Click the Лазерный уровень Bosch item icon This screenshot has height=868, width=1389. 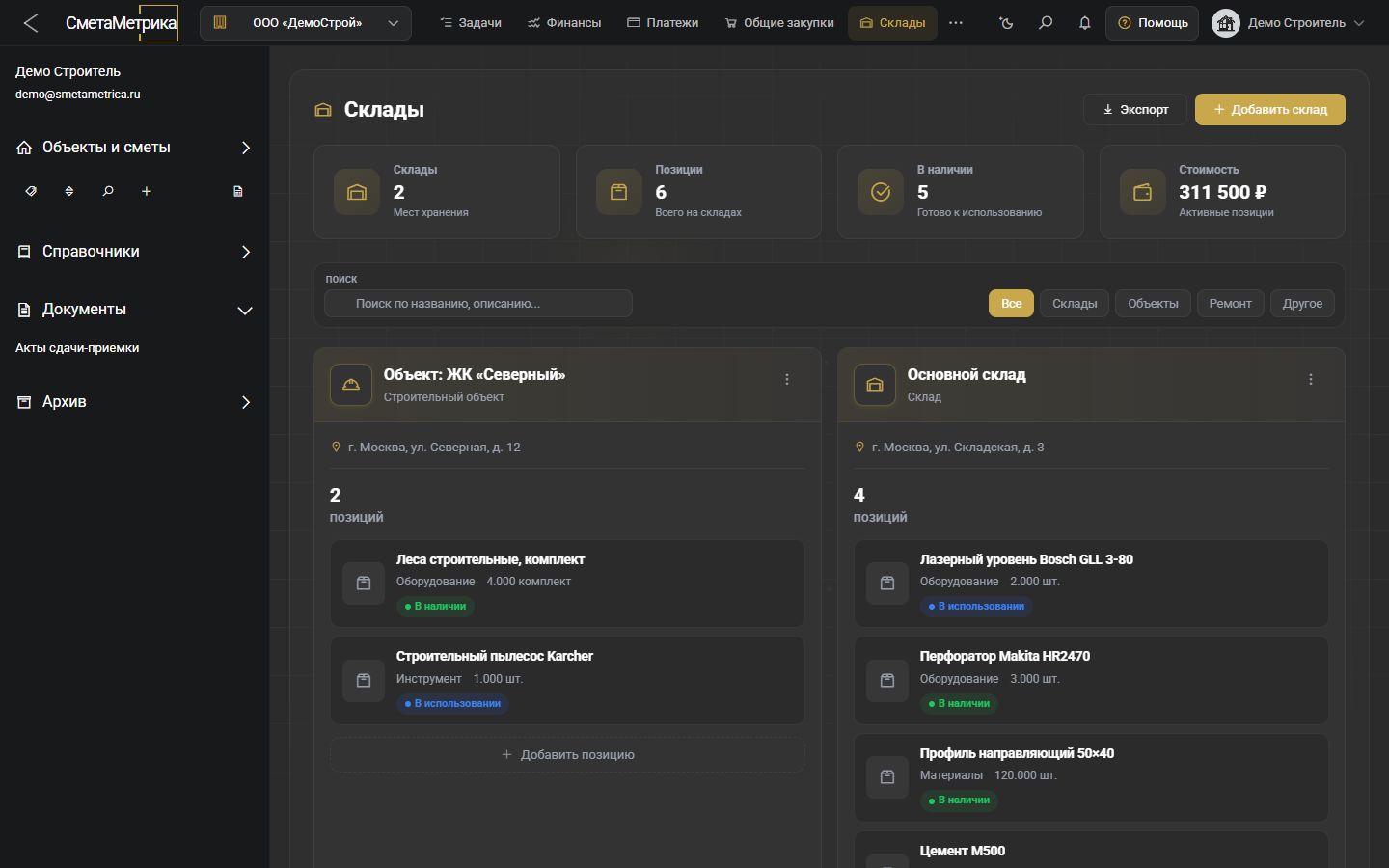tap(887, 583)
